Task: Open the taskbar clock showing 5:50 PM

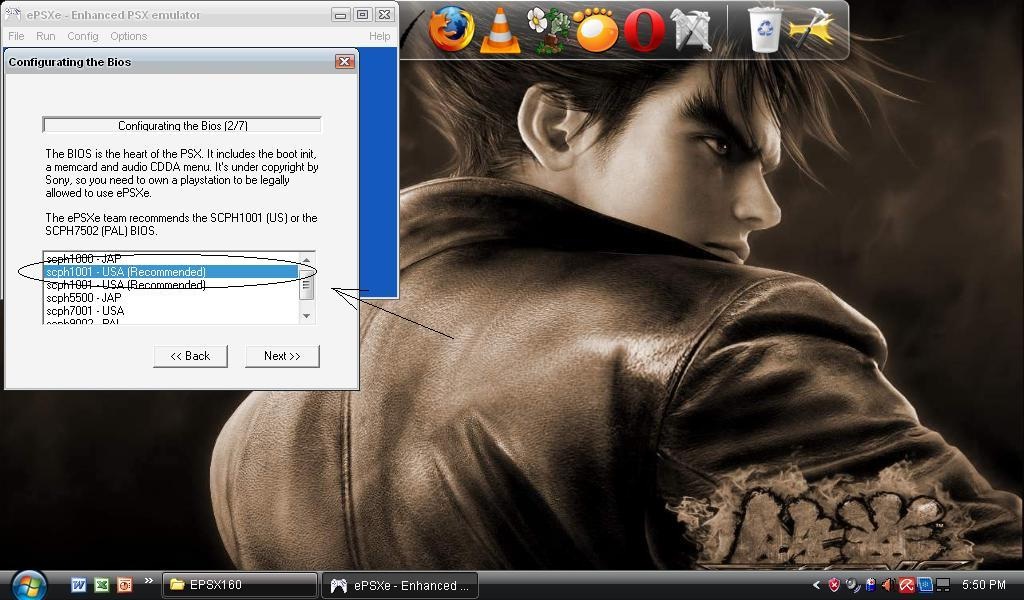Action: pos(984,585)
